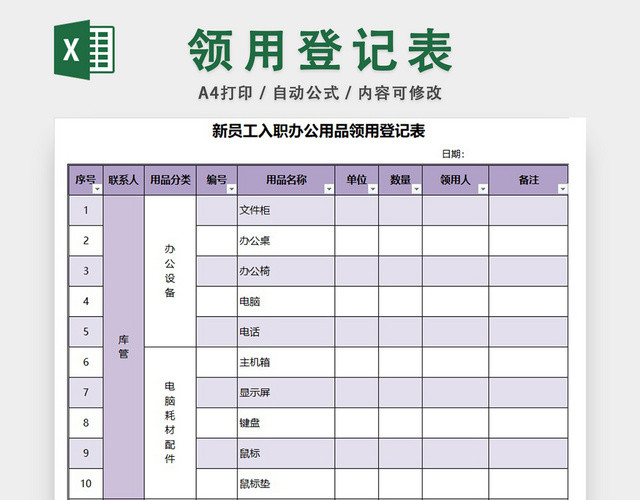Select the 联系人 header cell
640x500 pixels.
[x=124, y=180]
